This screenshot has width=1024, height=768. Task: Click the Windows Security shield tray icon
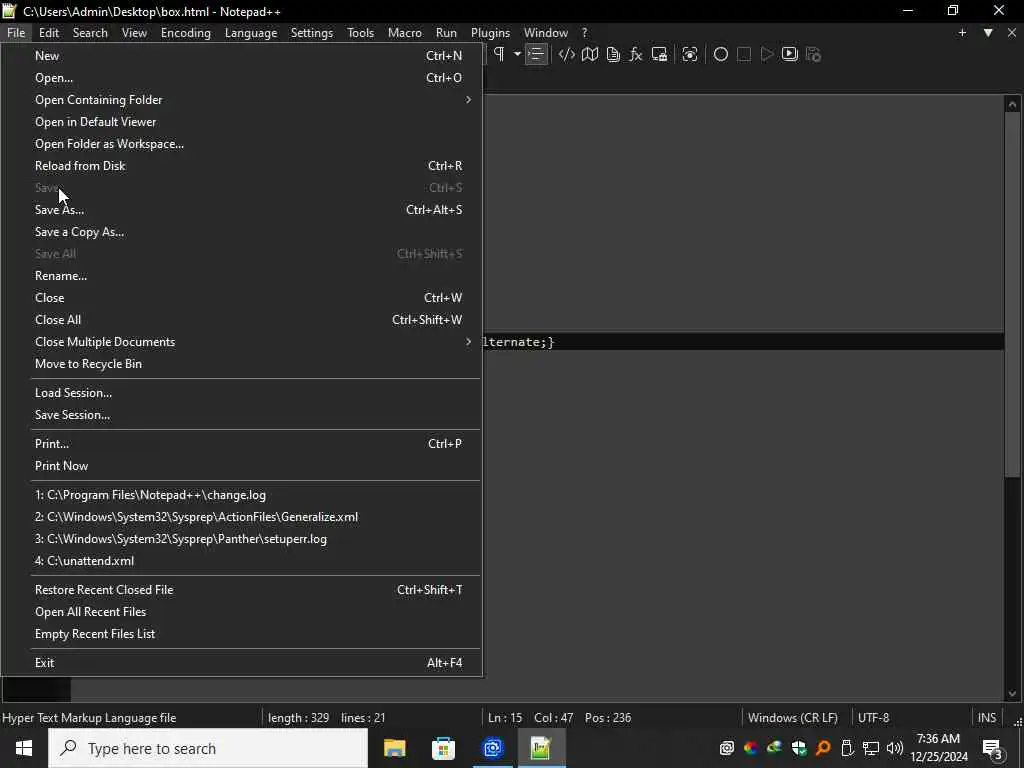(799, 748)
